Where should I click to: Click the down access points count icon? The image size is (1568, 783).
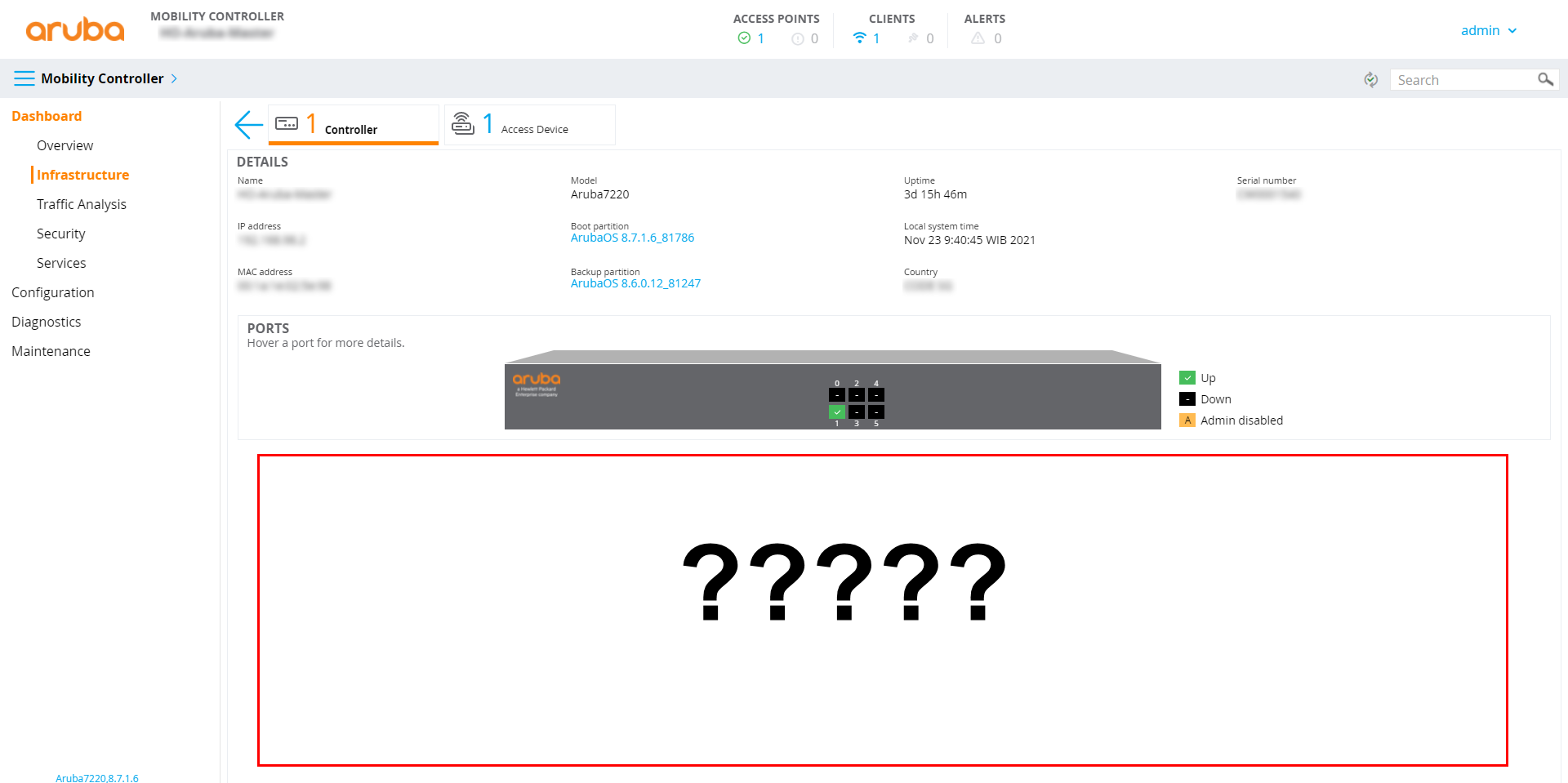[x=798, y=38]
